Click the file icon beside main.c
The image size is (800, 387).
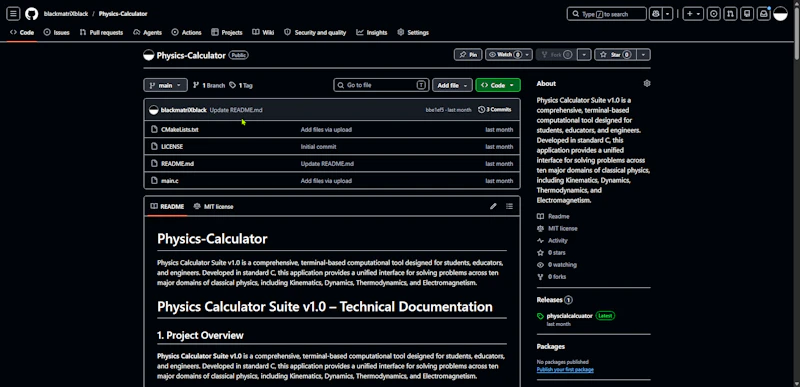(154, 180)
